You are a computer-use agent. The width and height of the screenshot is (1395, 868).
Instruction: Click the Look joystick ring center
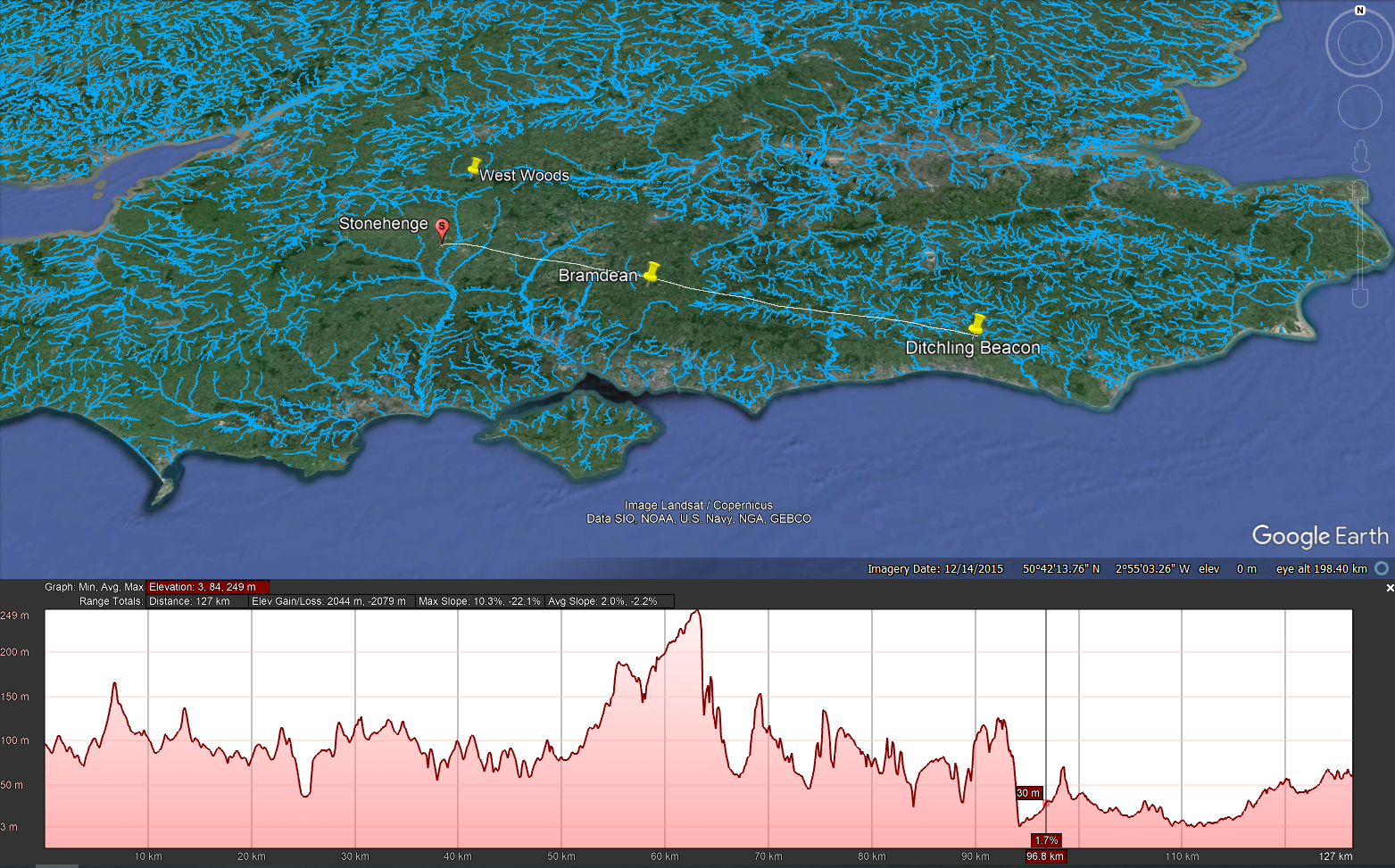point(1359,44)
